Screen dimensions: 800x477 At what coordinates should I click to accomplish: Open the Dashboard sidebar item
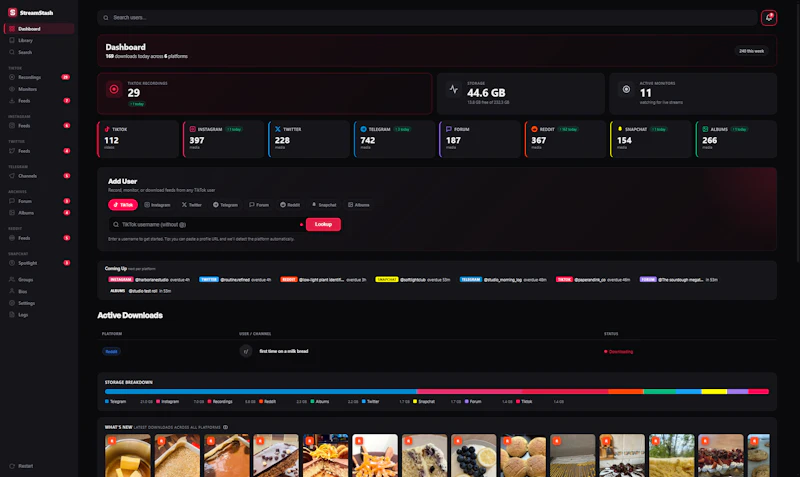click(39, 29)
